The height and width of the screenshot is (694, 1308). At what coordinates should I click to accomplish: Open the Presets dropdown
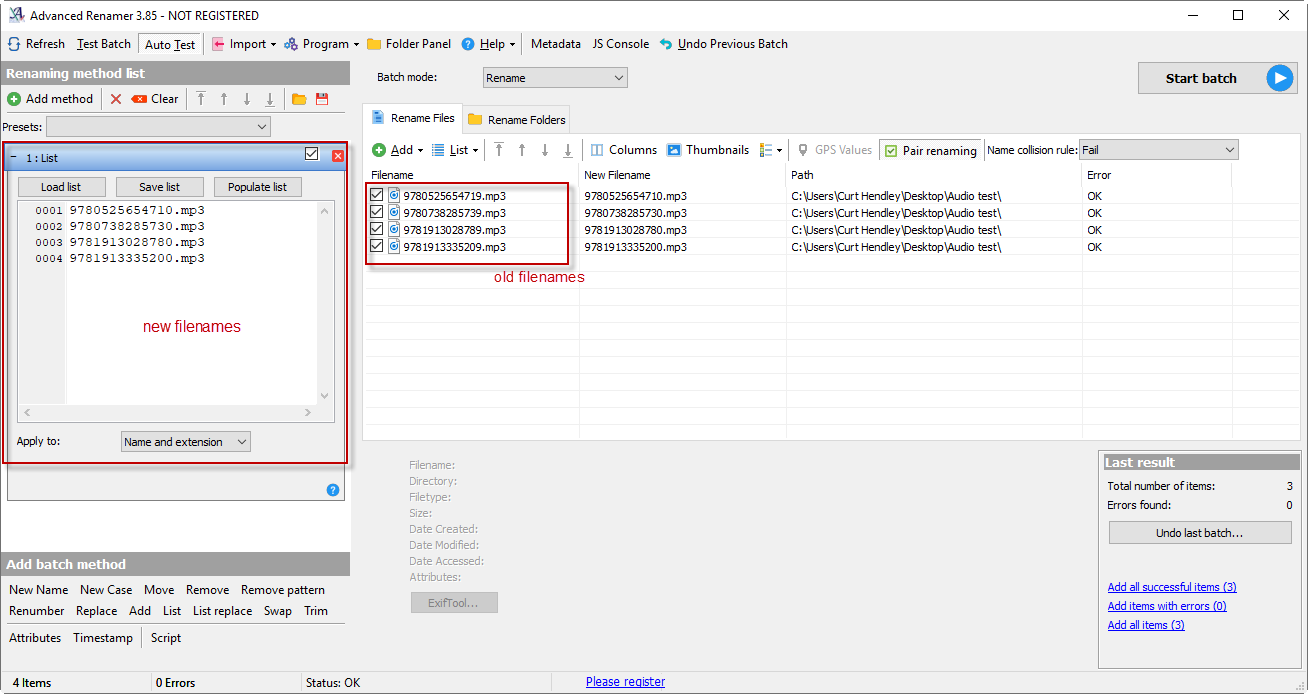[158, 127]
